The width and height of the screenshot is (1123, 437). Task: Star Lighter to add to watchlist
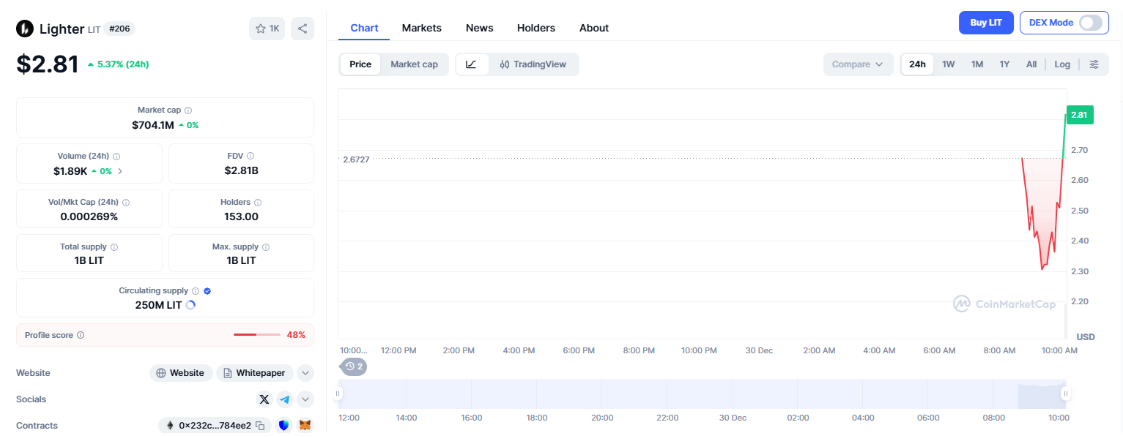point(267,28)
